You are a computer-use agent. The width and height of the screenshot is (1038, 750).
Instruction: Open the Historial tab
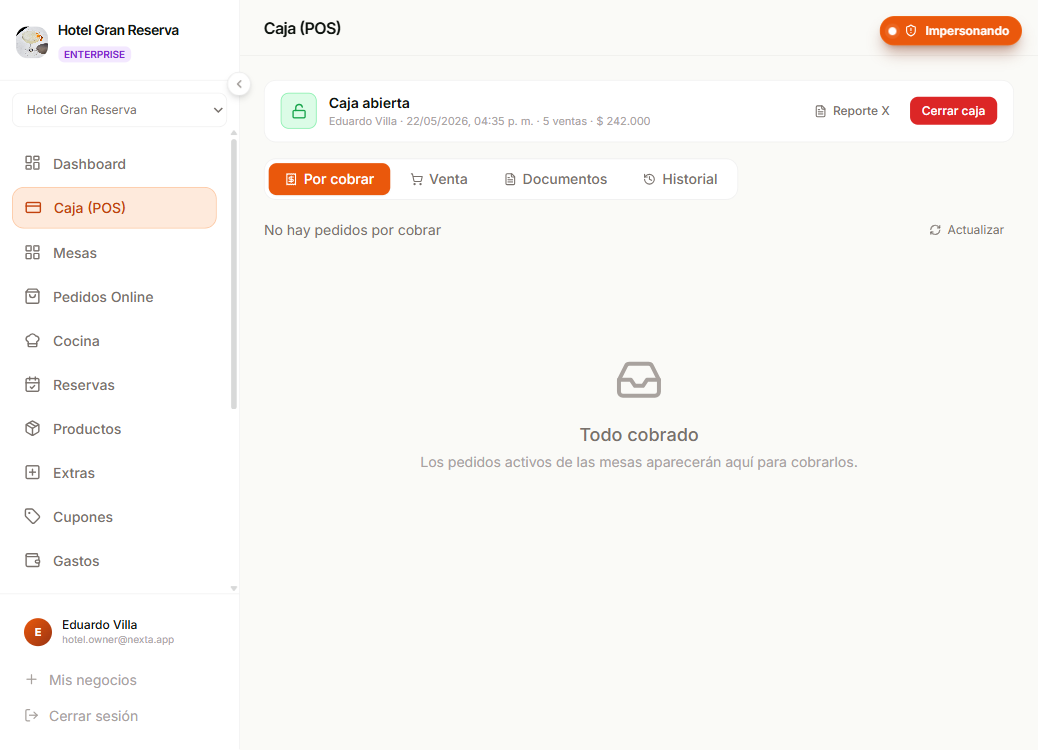680,179
